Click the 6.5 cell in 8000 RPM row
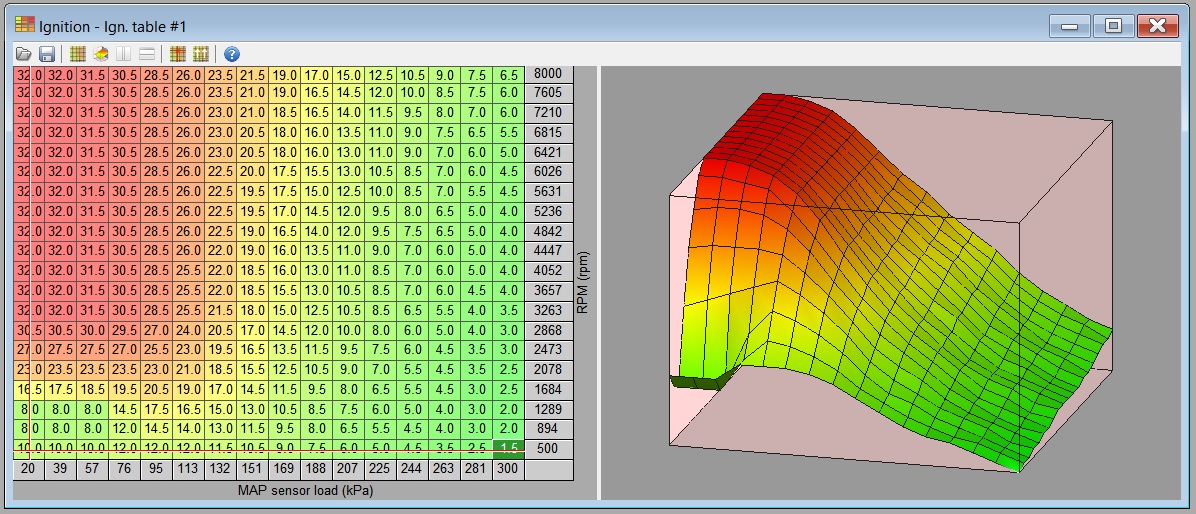Screen dimensions: 1196x514 pos(508,74)
